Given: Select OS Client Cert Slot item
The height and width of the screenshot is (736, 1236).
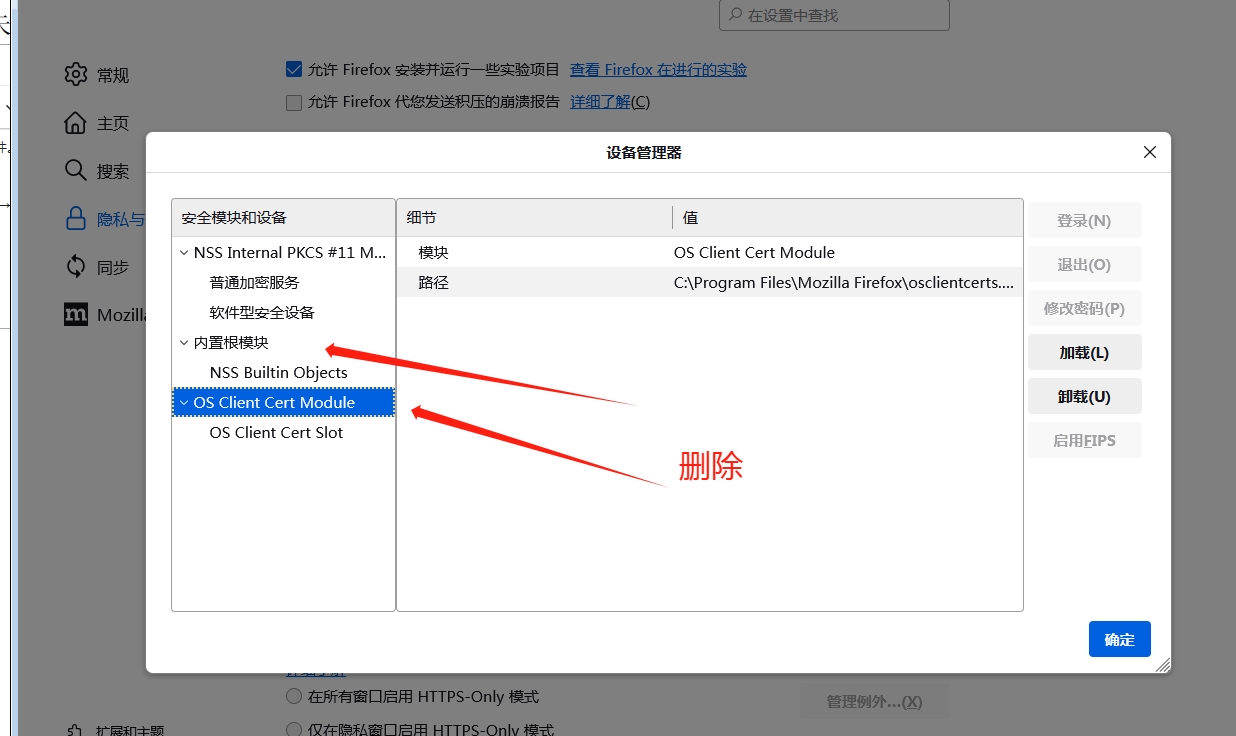Looking at the screenshot, I should 276,433.
